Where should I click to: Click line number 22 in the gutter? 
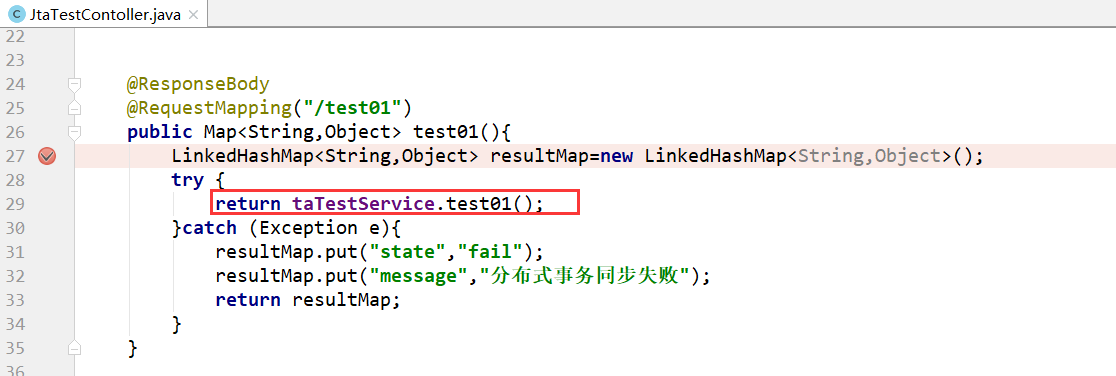click(14, 36)
